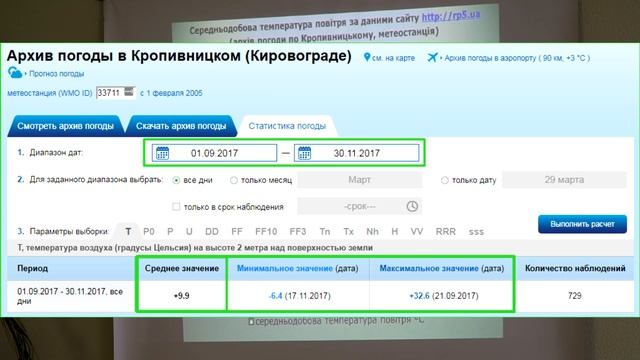The height and width of the screenshot is (360, 640).
Task: Click the average value cell '+9.9'
Action: coord(182,296)
